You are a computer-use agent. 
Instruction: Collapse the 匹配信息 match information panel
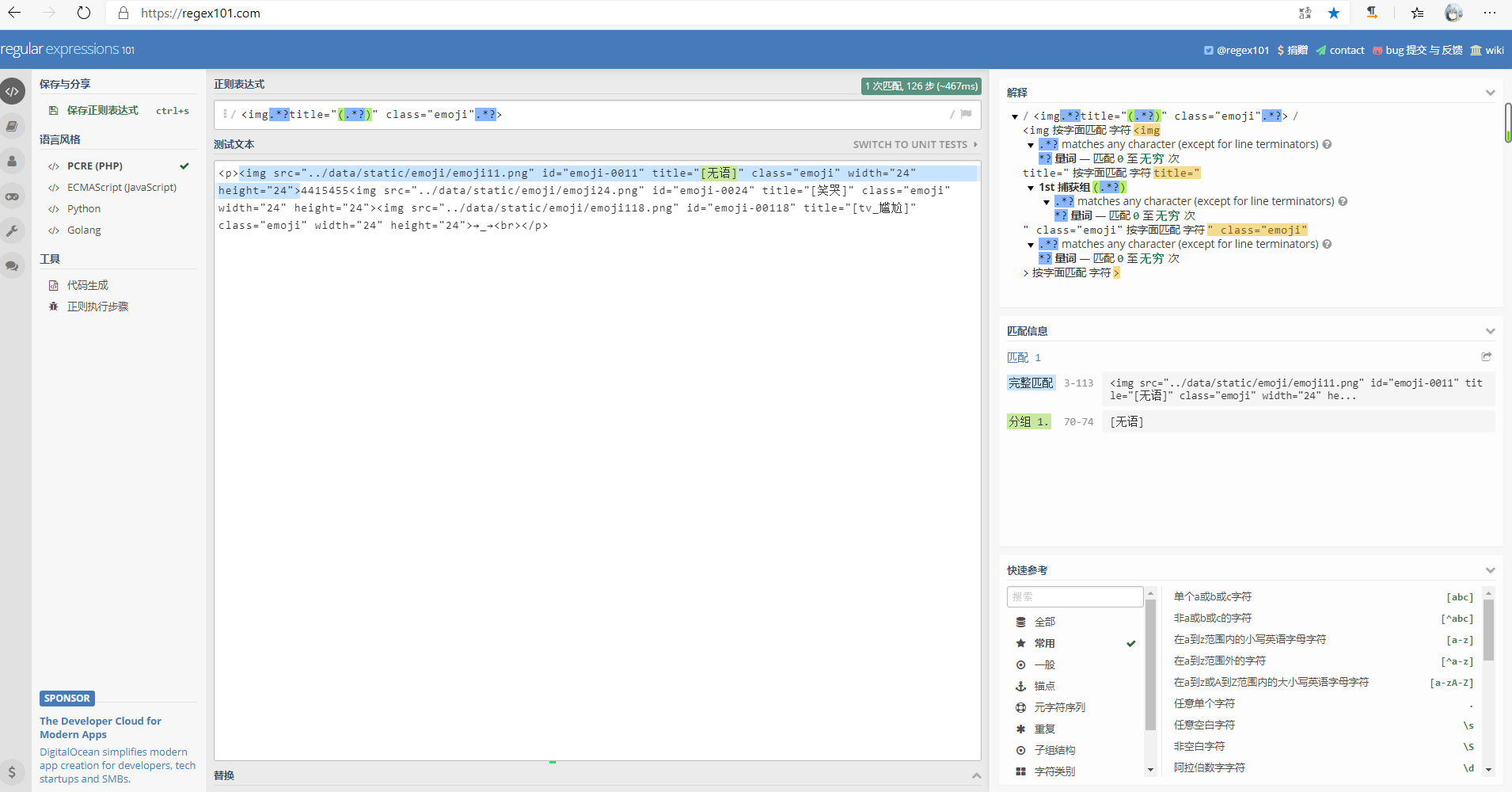pos(1490,331)
